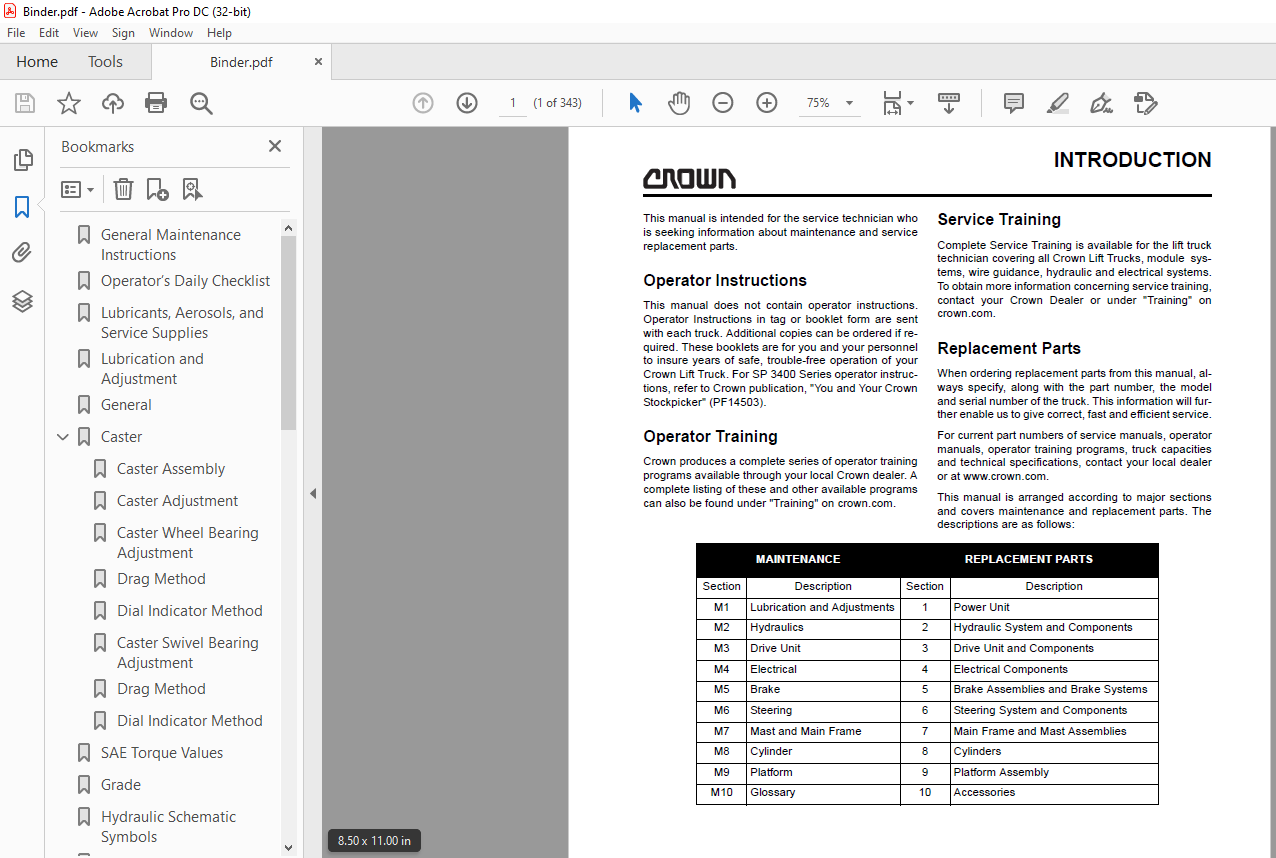Activate the Hand pan tool
The image size is (1276, 858).
[x=679, y=103]
